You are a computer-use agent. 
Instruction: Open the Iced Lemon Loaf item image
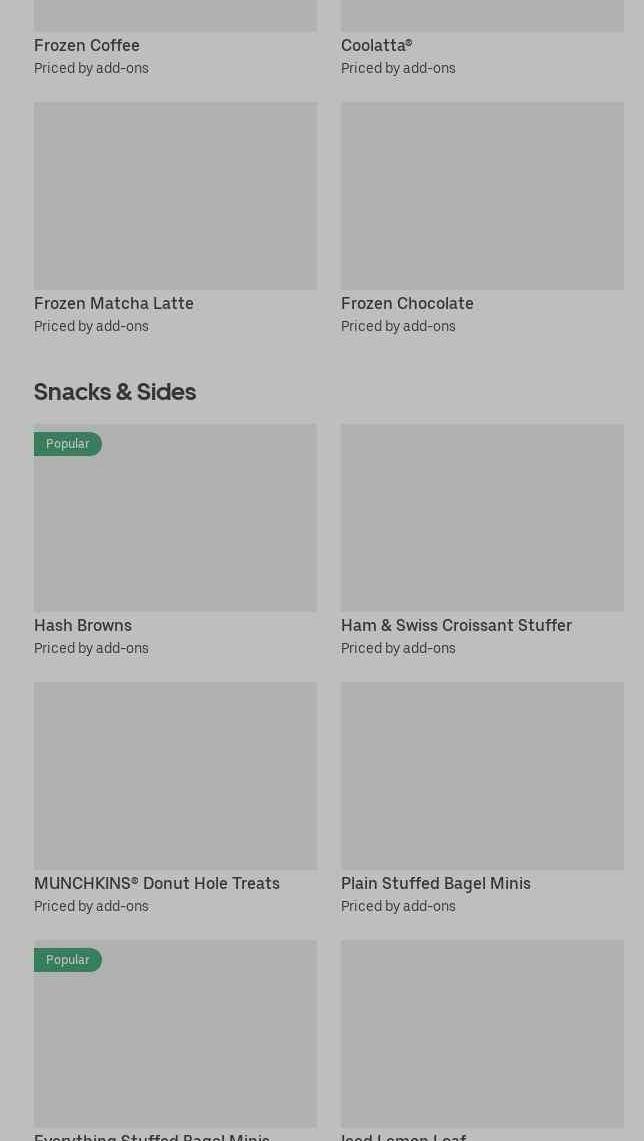[x=482, y=1033]
